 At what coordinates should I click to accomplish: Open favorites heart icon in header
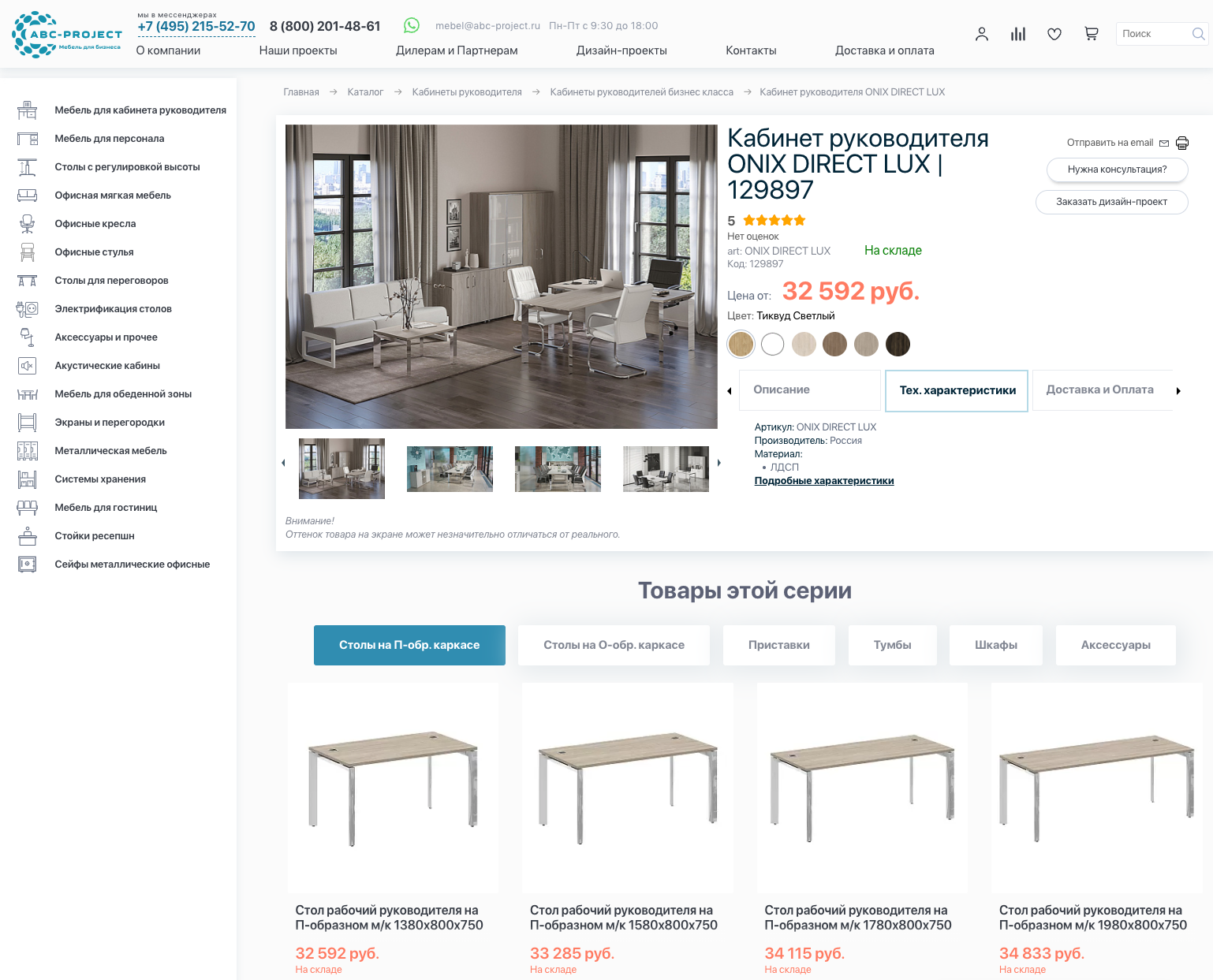[x=1054, y=34]
